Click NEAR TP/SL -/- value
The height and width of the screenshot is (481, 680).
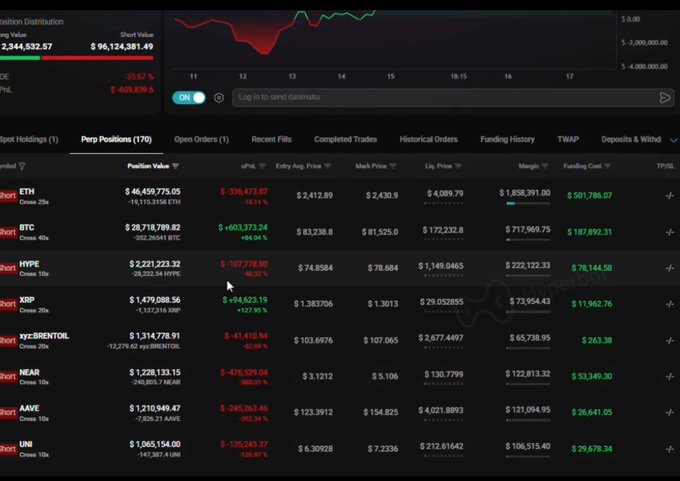(x=670, y=376)
